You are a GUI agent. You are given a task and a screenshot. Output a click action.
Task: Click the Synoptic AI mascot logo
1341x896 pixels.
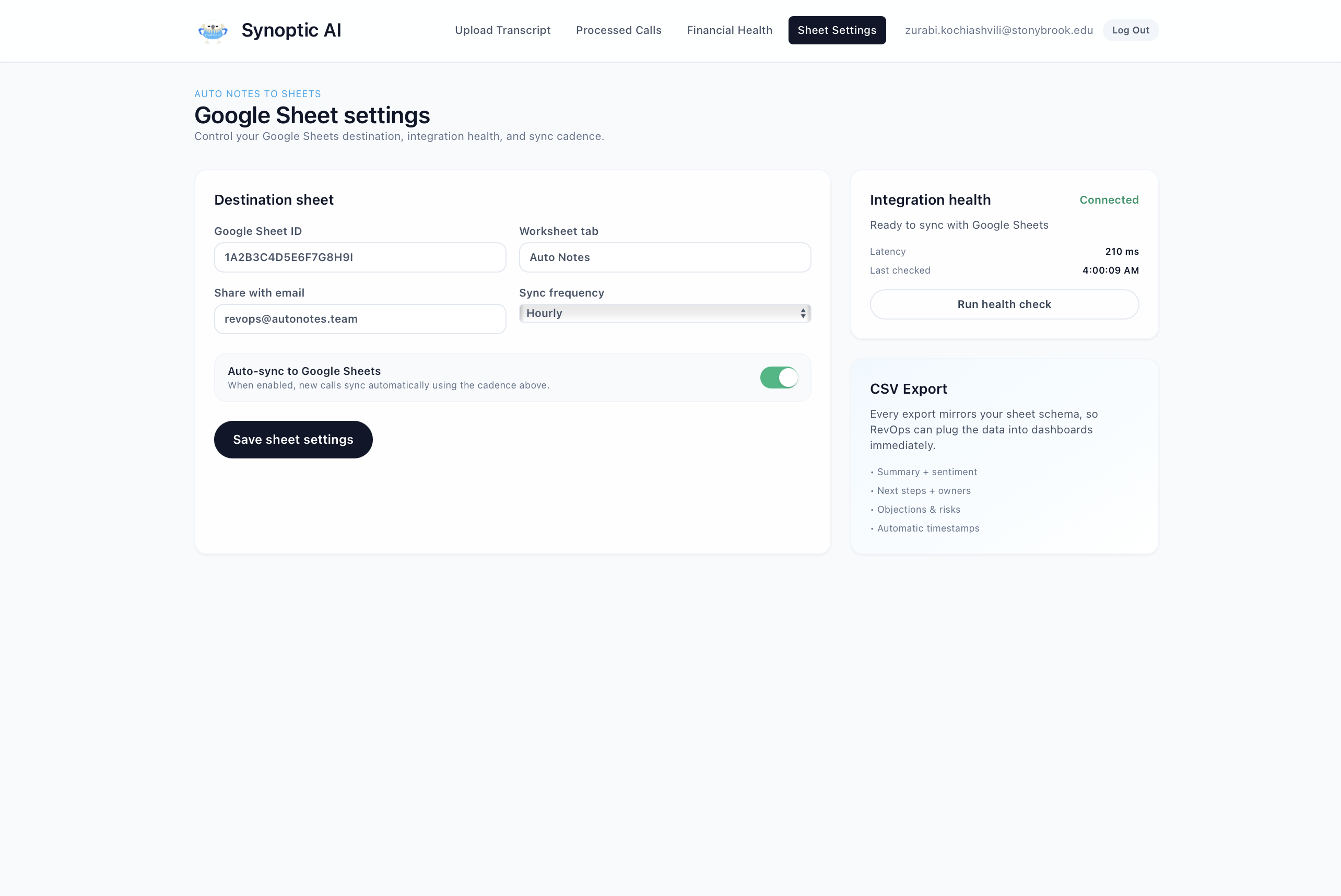(213, 31)
